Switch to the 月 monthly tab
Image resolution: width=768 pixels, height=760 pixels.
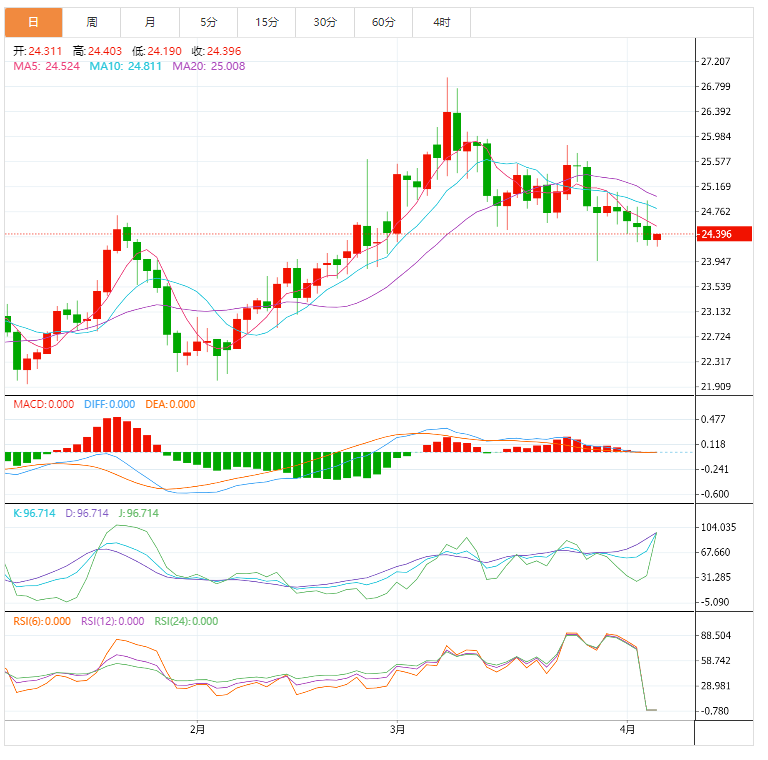pos(150,22)
